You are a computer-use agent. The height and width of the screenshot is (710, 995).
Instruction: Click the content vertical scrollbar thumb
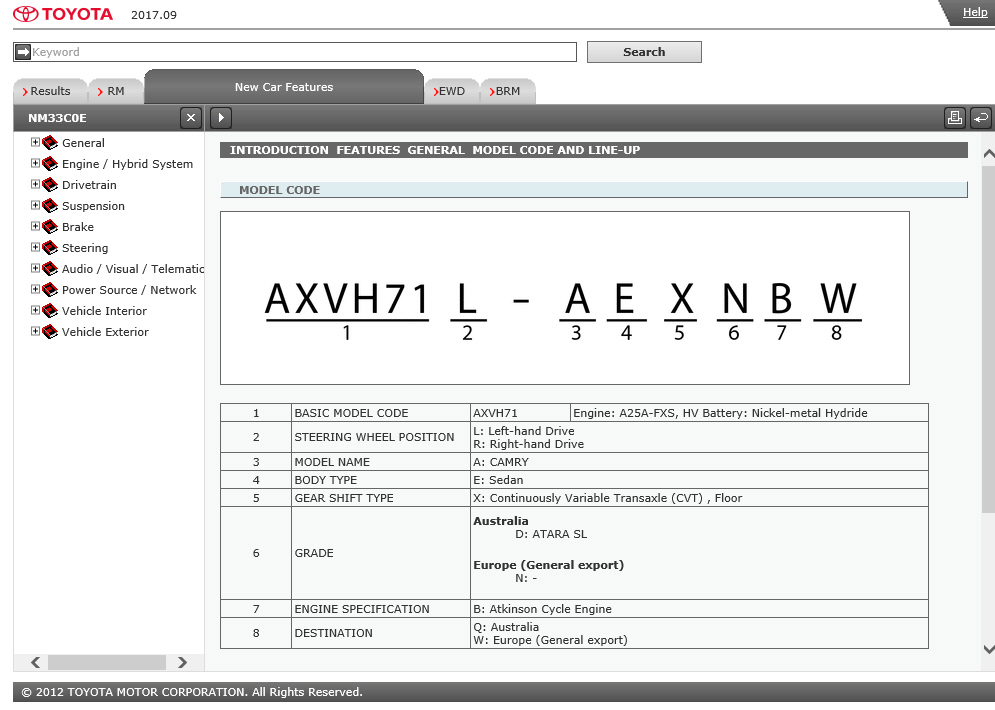(x=988, y=338)
